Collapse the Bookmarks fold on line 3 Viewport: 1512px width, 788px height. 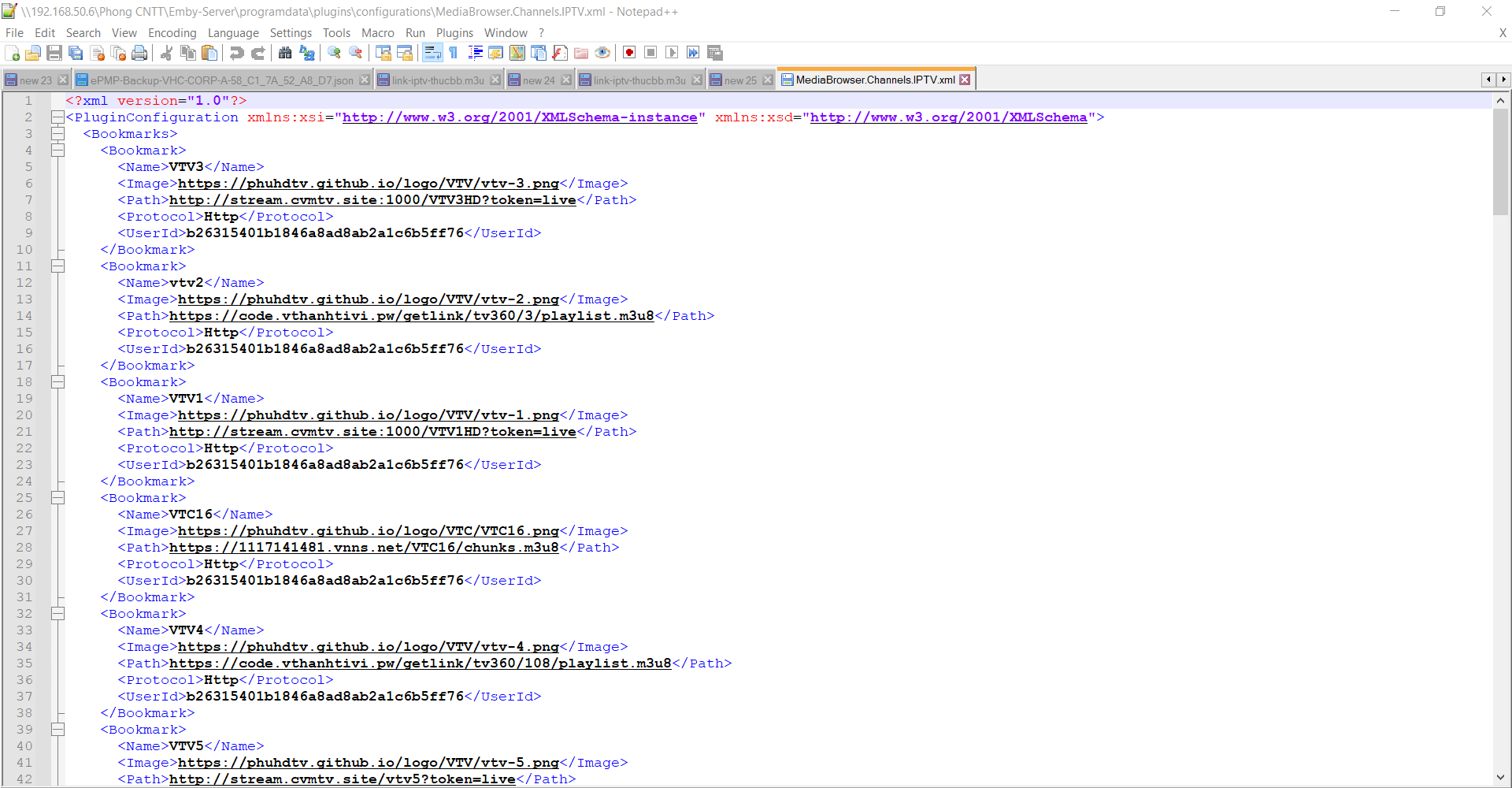click(x=57, y=134)
